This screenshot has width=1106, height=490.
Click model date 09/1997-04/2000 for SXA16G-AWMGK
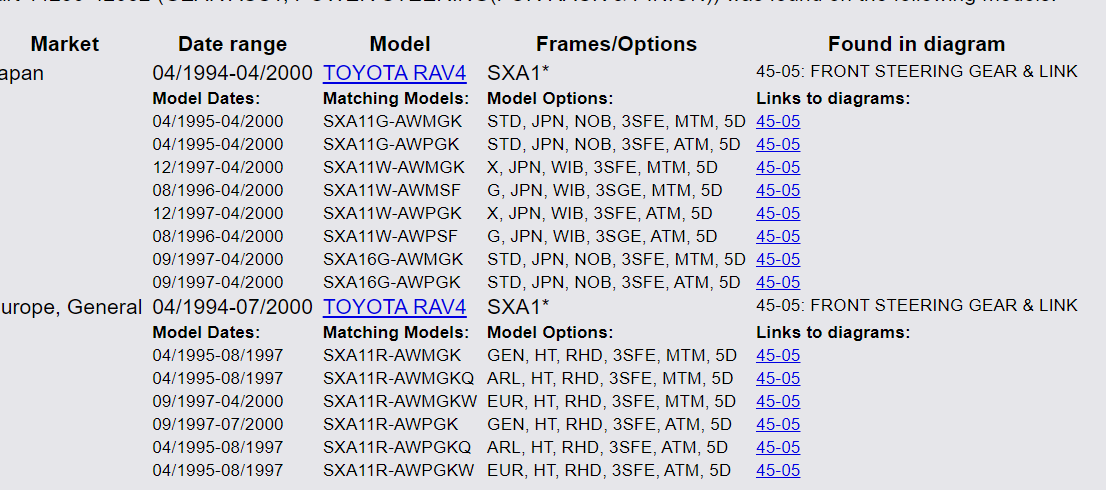click(218, 259)
